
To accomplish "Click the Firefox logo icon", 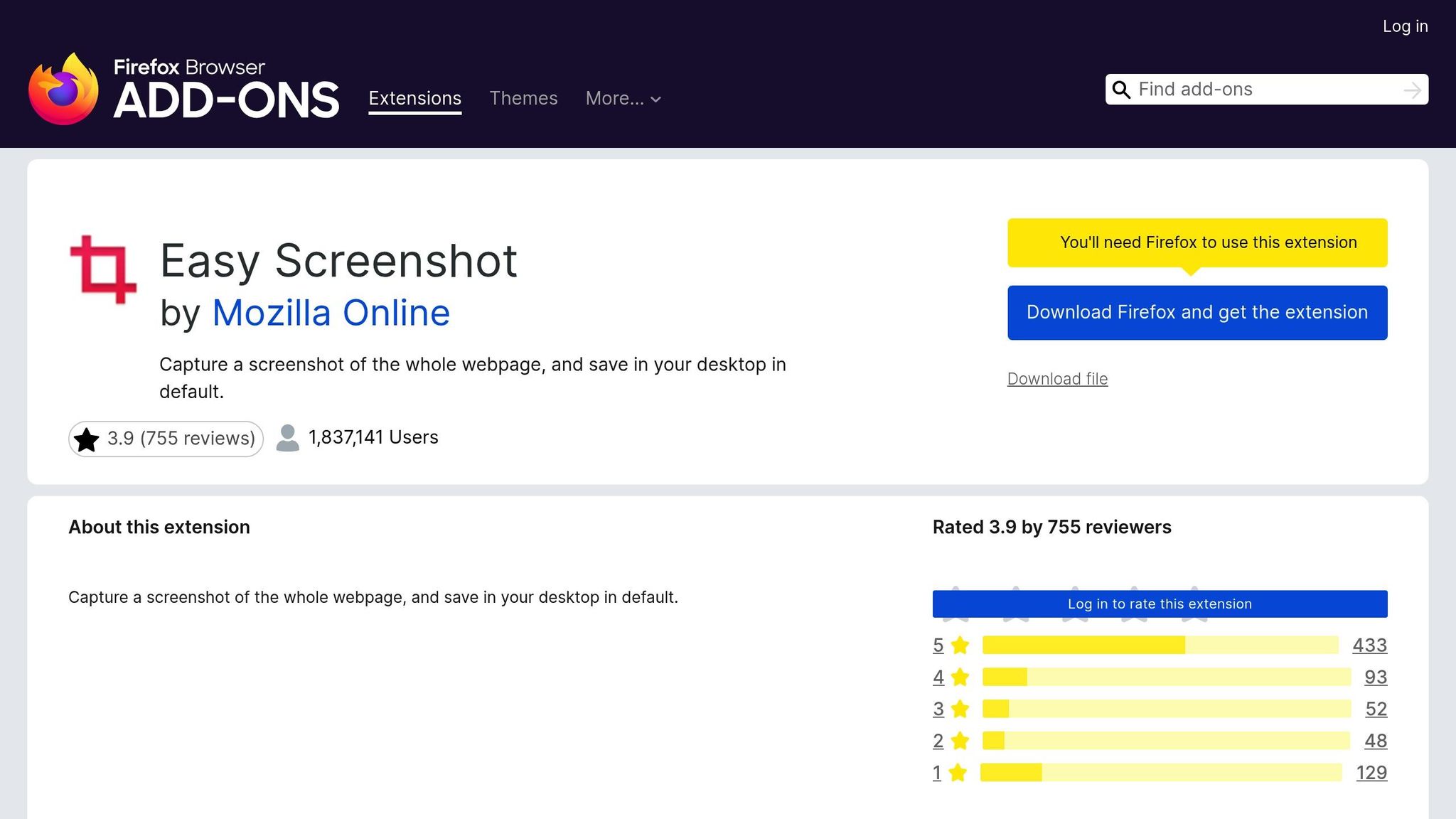I will pyautogui.click(x=63, y=89).
